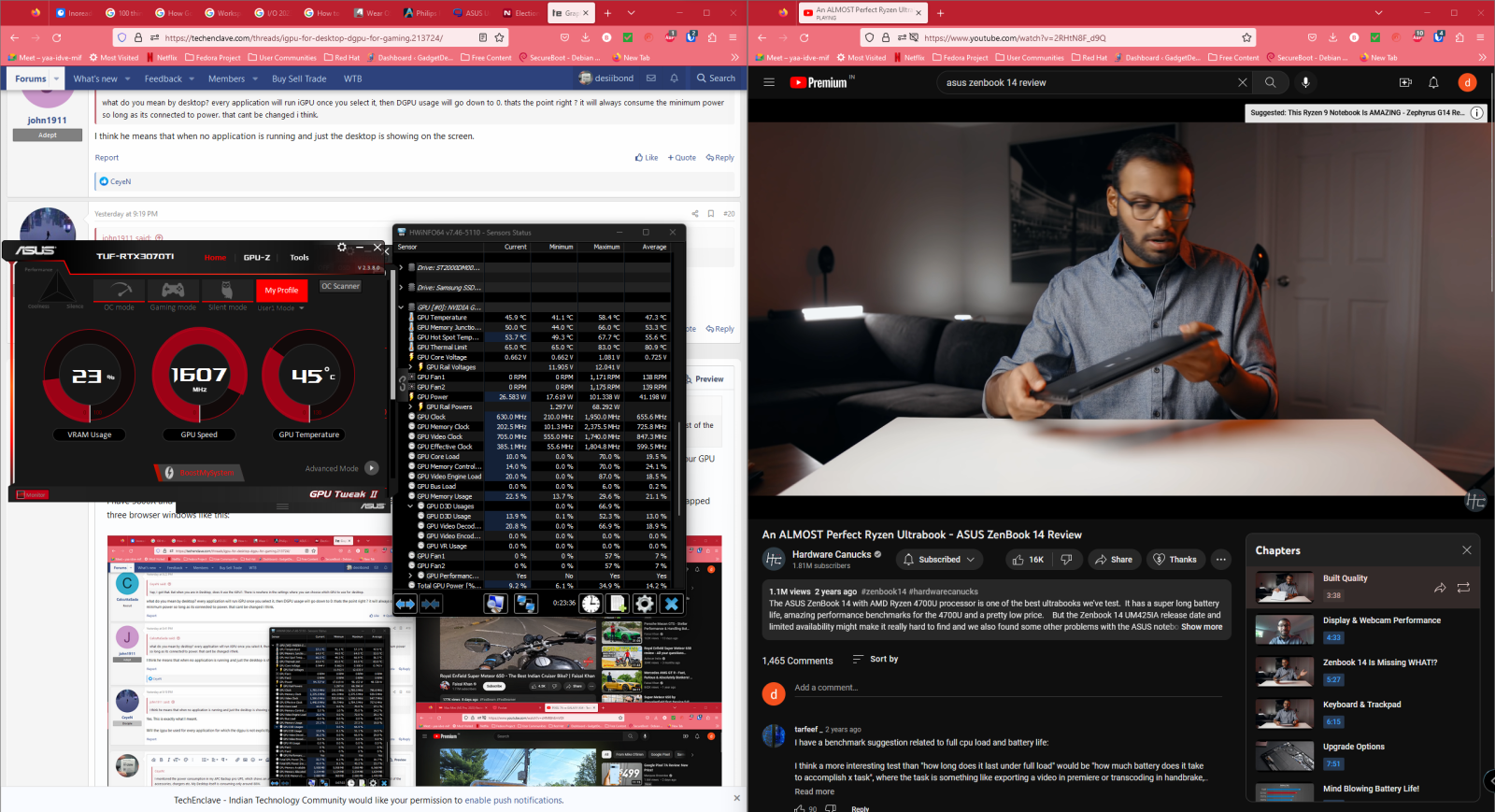Open YouTube account avatar 'd'
The height and width of the screenshot is (812, 1495).
(1467, 82)
